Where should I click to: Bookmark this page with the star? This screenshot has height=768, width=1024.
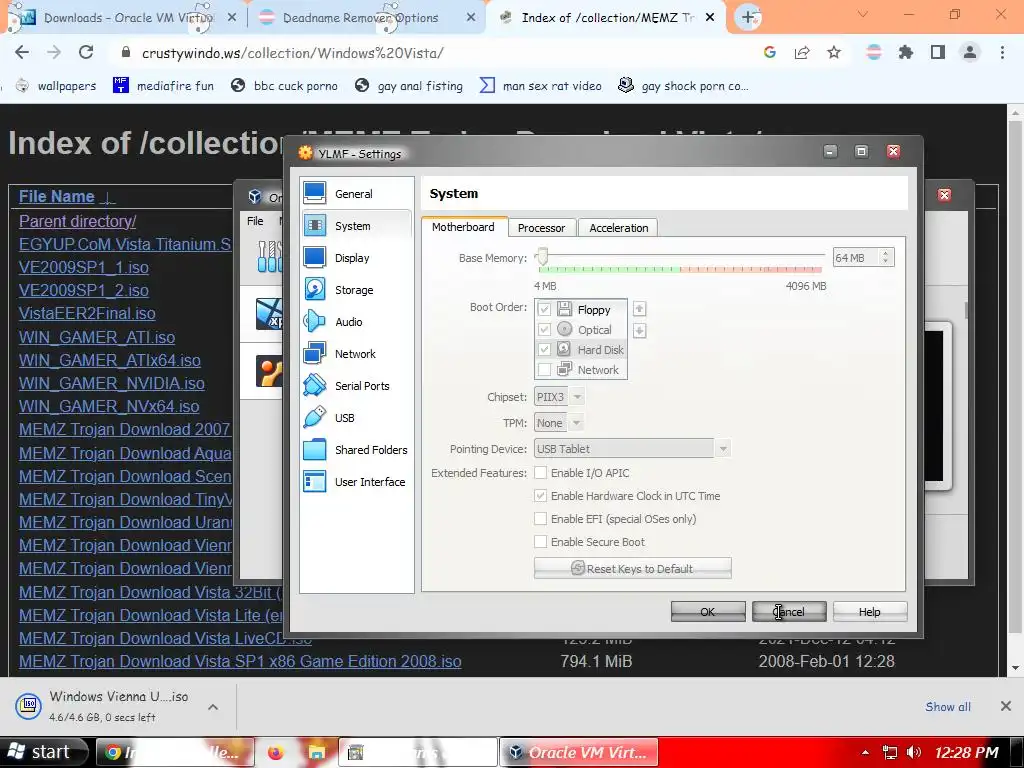[834, 53]
